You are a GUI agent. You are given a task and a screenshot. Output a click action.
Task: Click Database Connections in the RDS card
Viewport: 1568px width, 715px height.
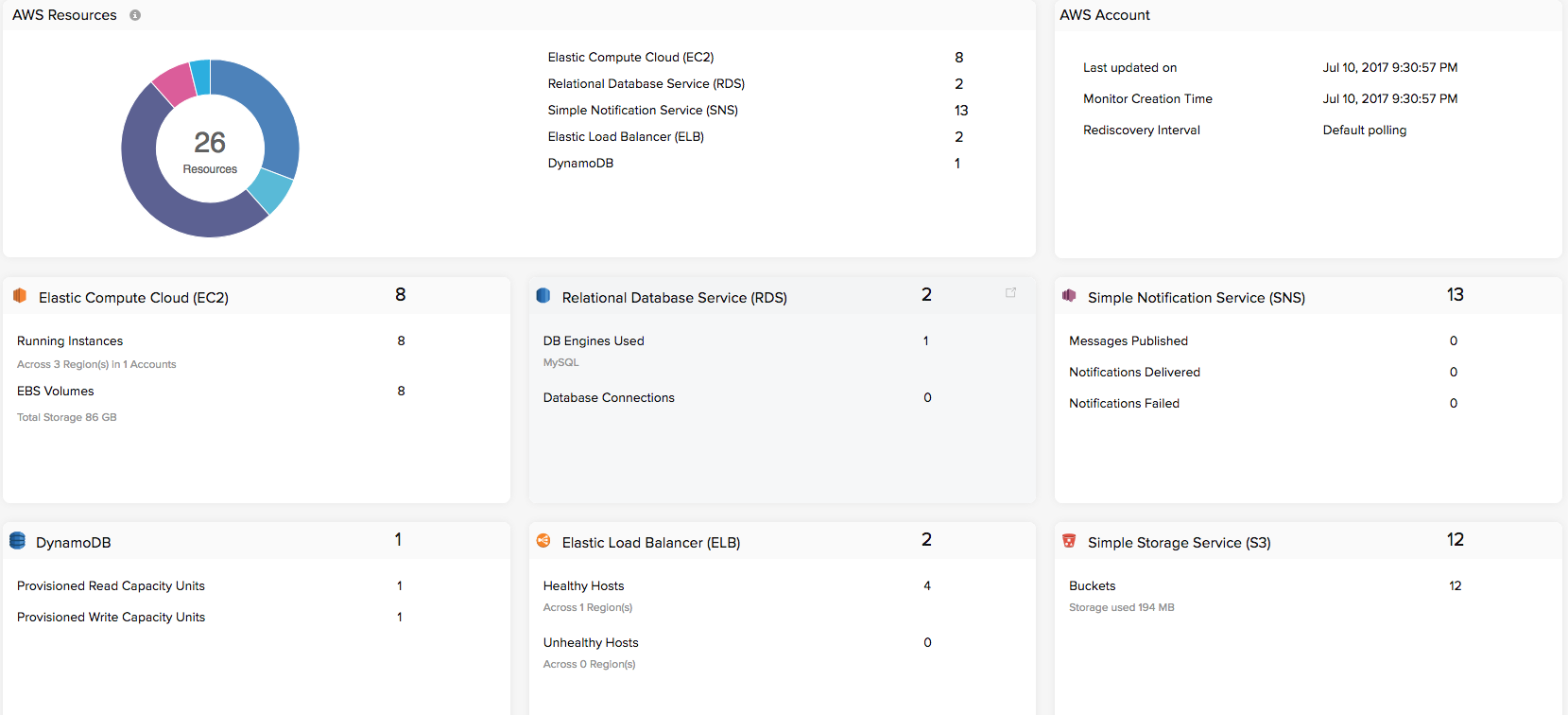(x=609, y=397)
